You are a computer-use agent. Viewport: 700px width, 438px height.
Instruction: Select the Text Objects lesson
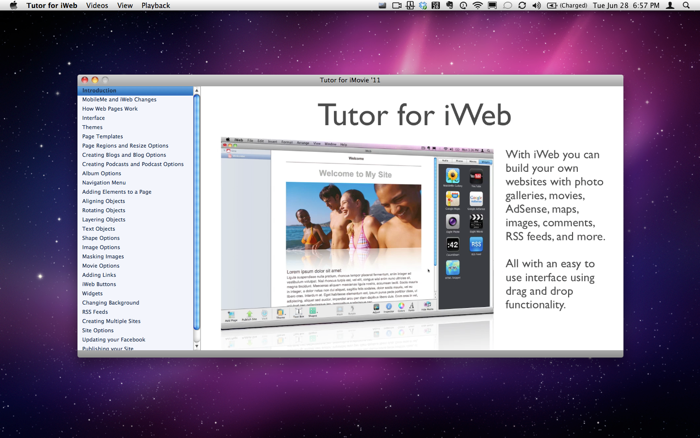(98, 229)
